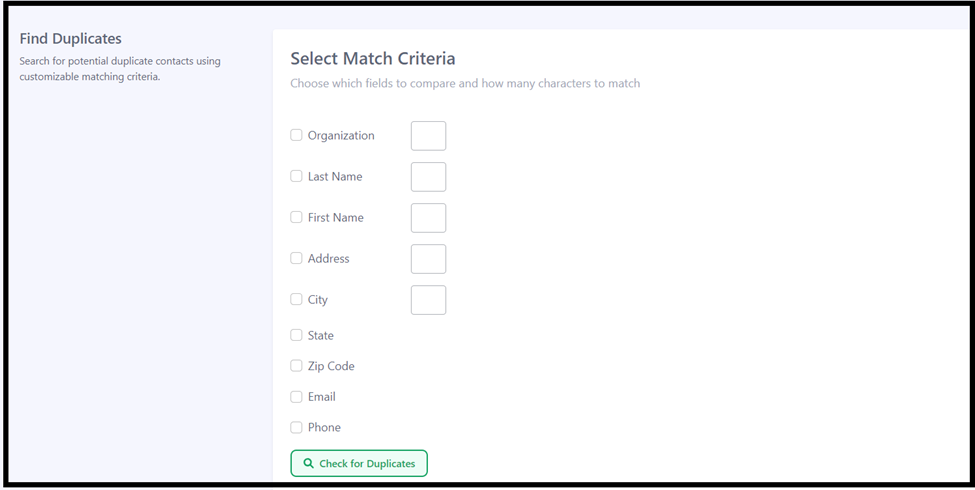
Task: Click the City character count field
Action: 428,300
